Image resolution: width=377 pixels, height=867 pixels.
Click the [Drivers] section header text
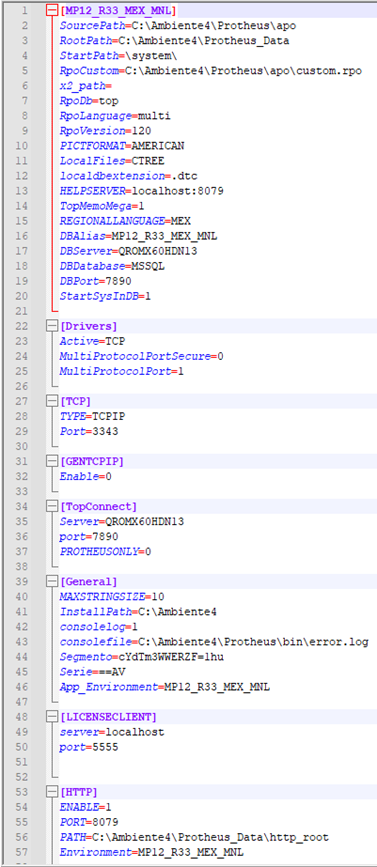tap(88, 326)
